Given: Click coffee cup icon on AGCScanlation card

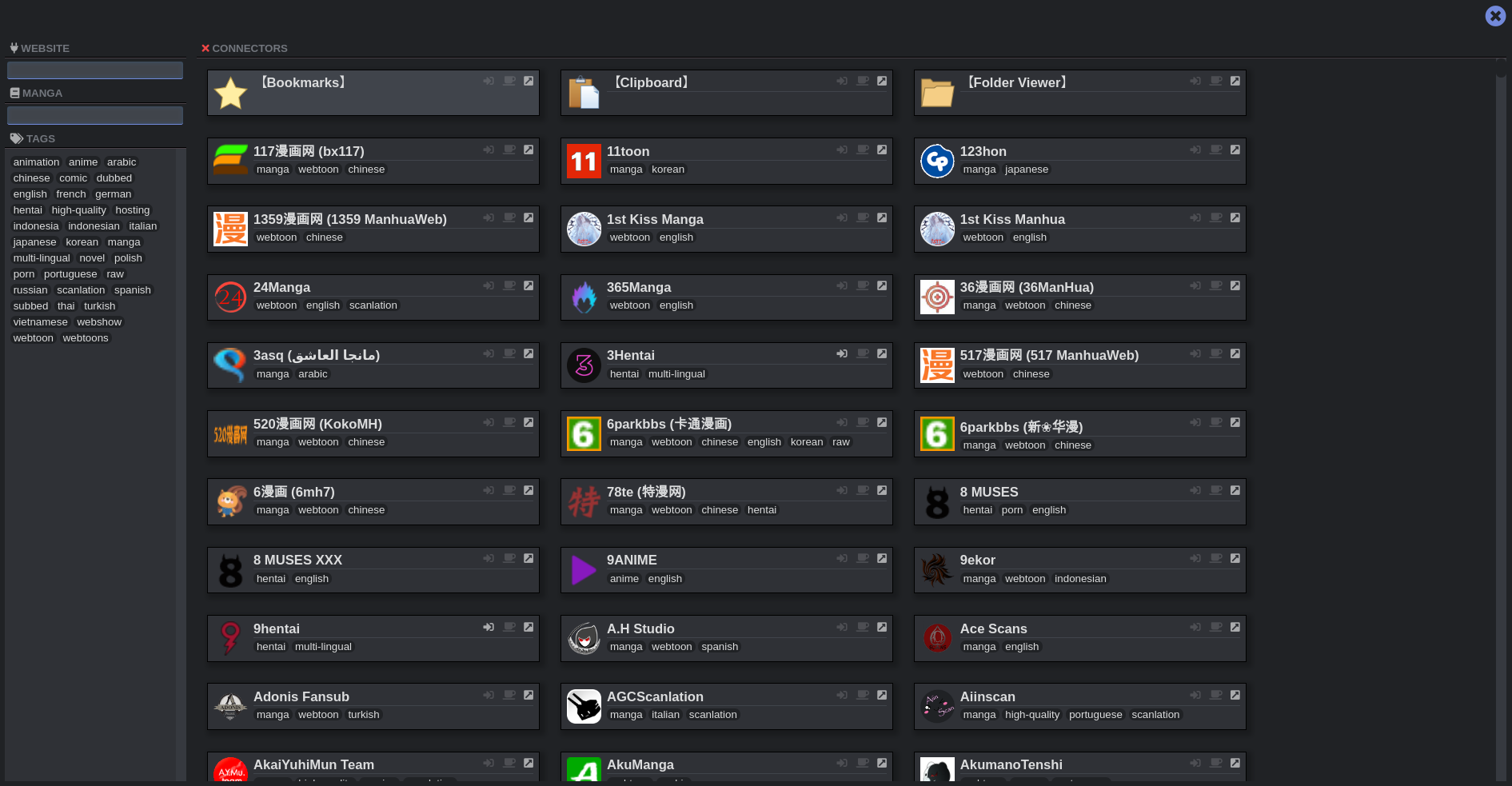Looking at the screenshot, I should [863, 695].
